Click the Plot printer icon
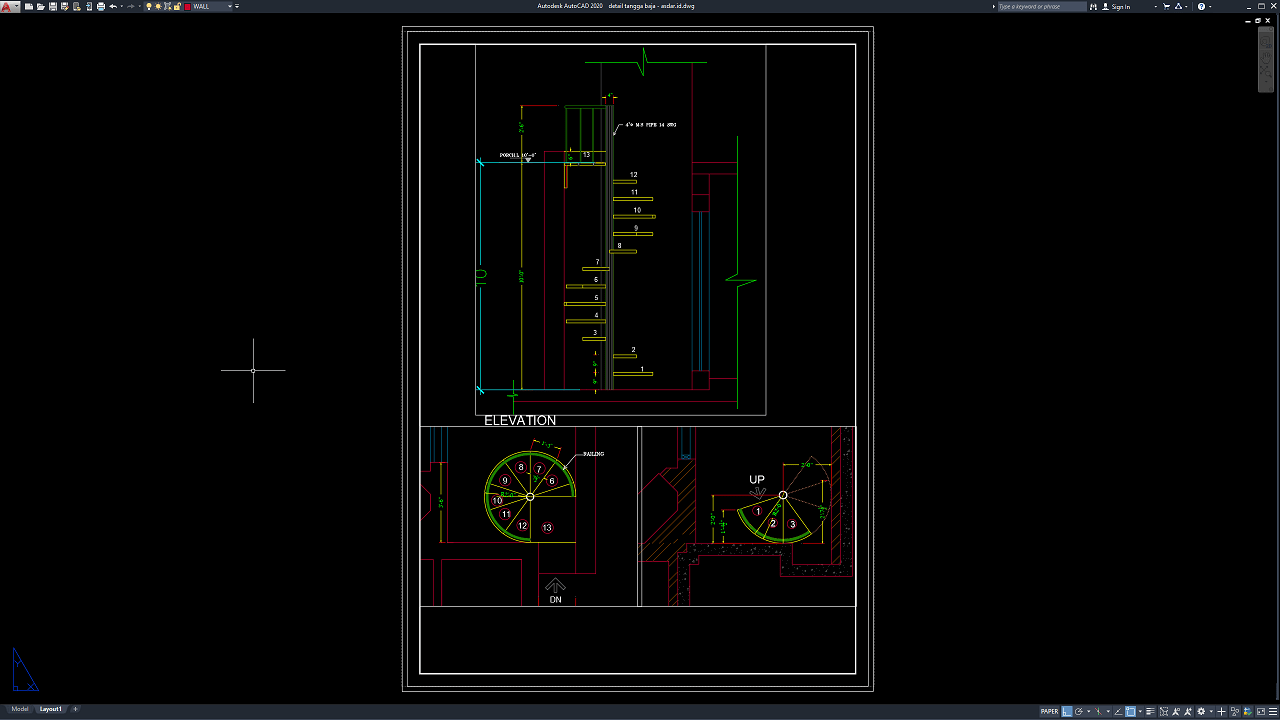This screenshot has width=1280, height=720. 100,6
